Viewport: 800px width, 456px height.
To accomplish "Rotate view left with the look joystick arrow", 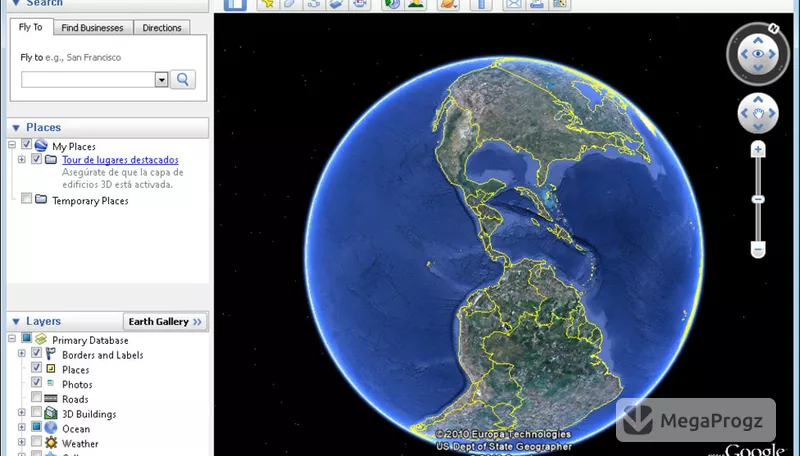I will pos(744,54).
